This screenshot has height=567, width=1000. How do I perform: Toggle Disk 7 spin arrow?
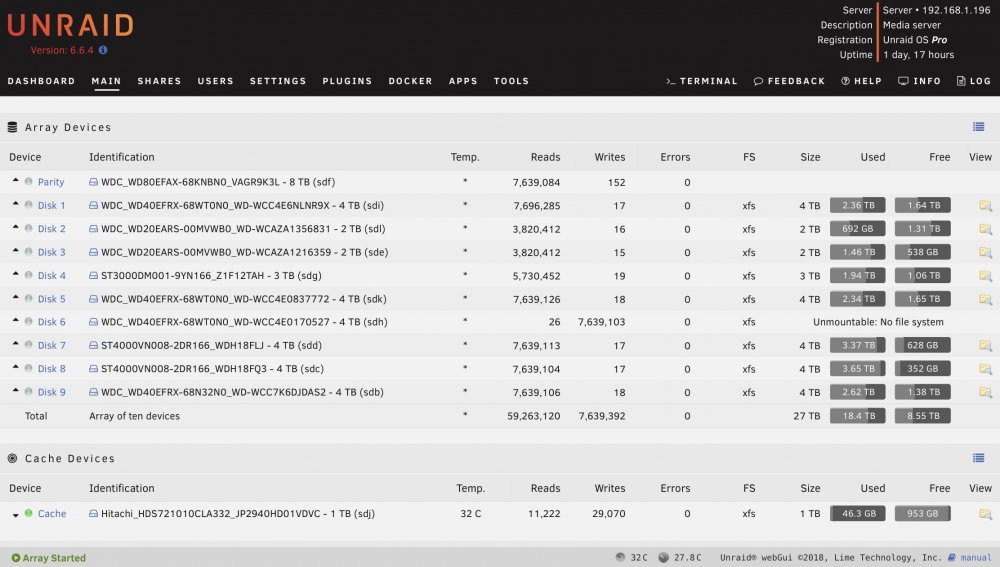pyautogui.click(x=15, y=344)
